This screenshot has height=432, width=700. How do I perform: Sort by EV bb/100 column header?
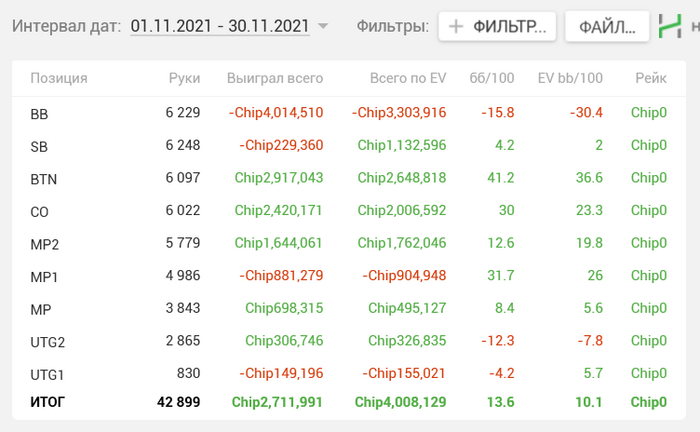(x=570, y=78)
